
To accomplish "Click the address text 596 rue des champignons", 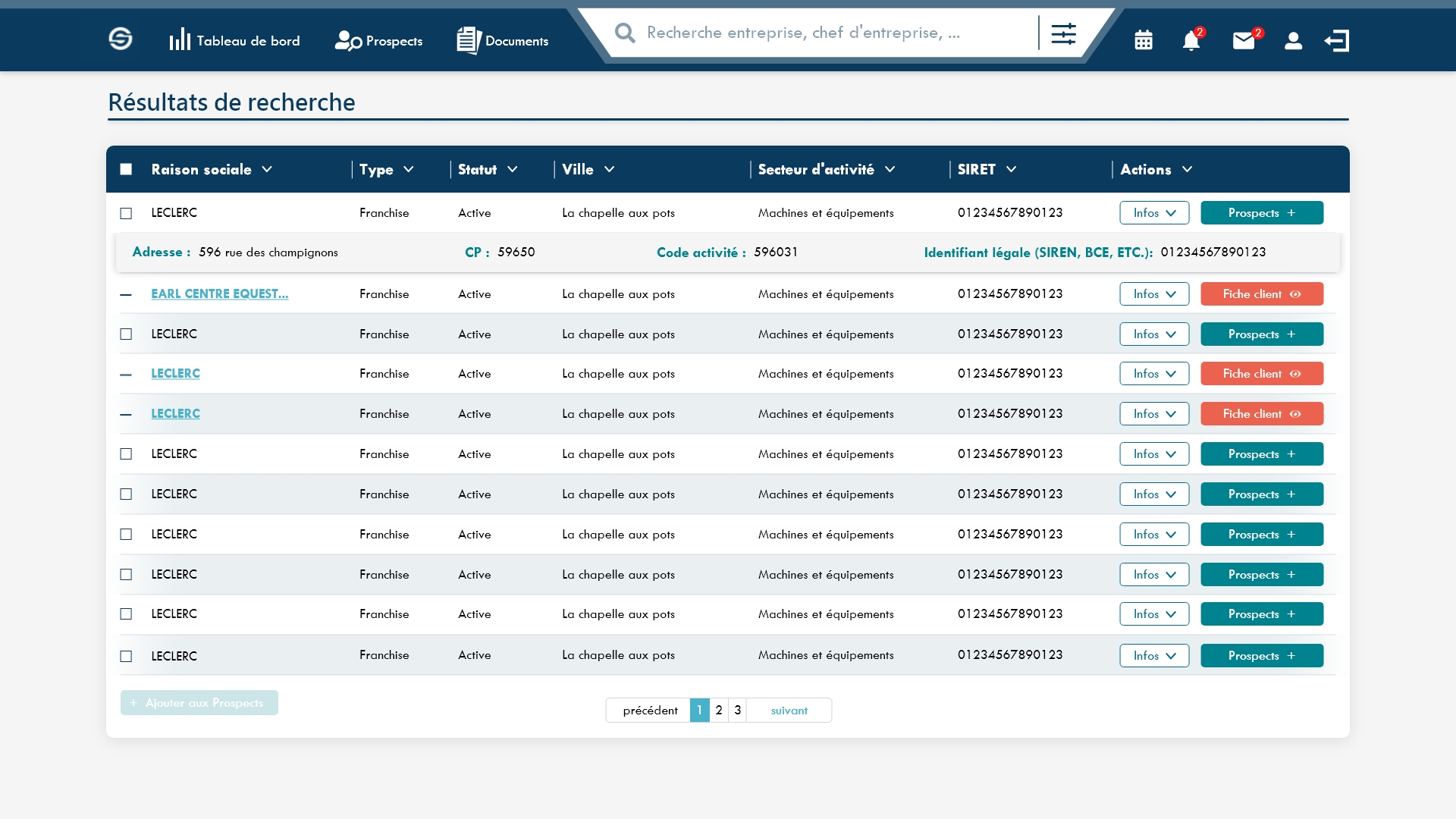I will click(268, 252).
